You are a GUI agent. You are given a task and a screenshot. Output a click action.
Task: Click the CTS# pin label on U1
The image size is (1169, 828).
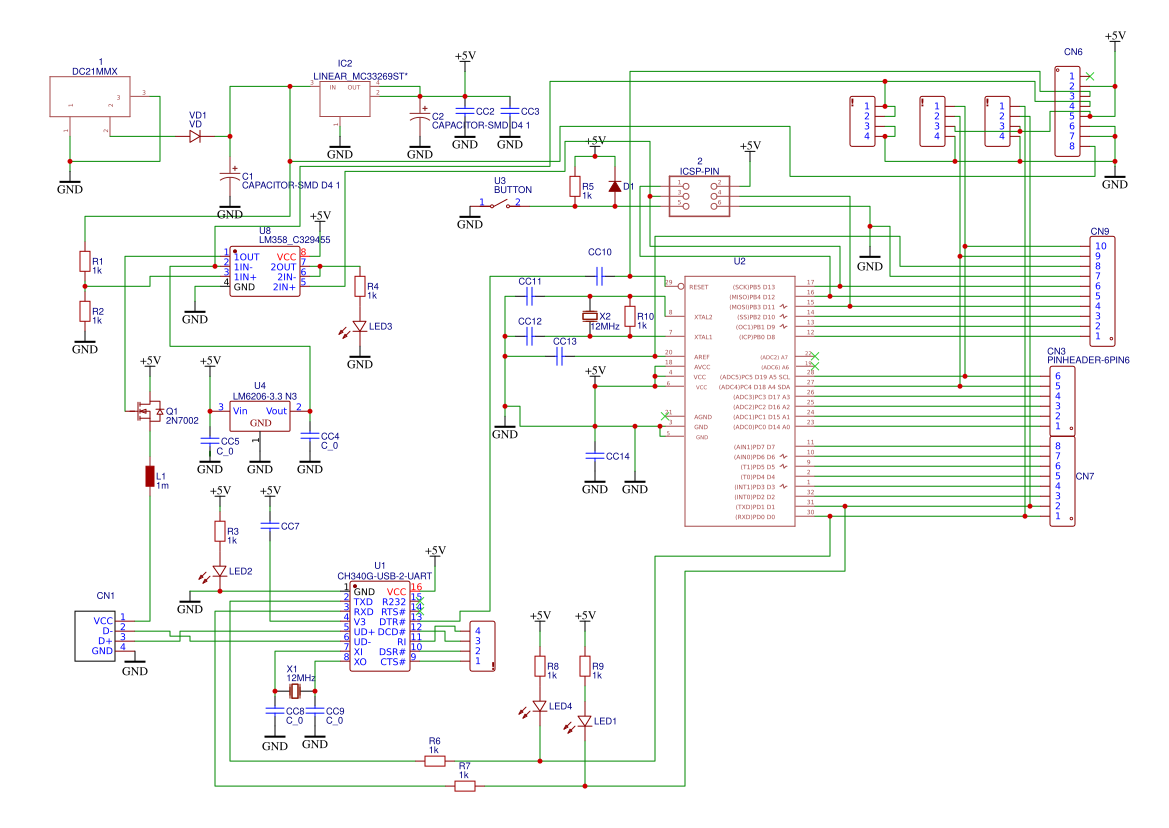[x=393, y=662]
